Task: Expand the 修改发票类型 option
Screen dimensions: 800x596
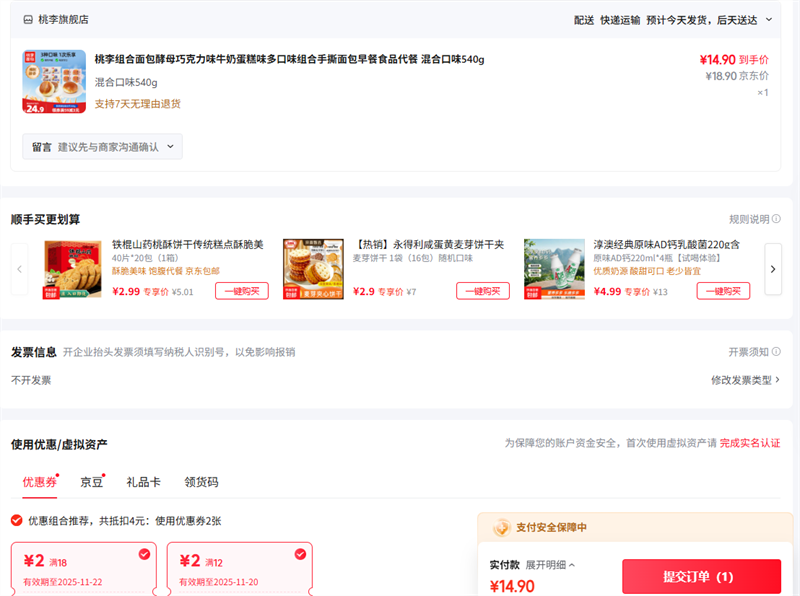Action: [745, 380]
